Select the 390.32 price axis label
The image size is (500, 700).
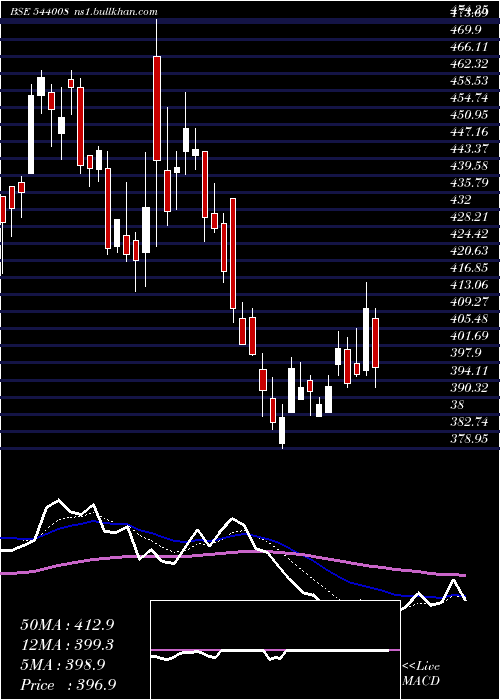tap(469, 387)
